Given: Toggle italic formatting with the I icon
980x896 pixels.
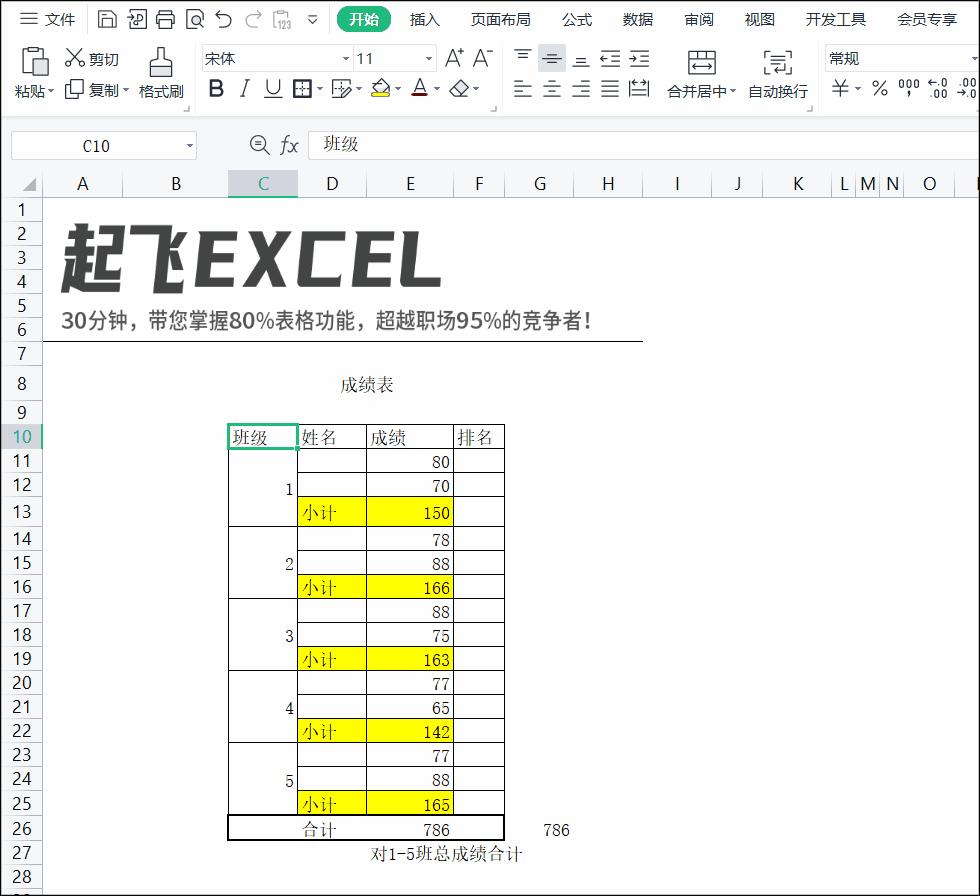Looking at the screenshot, I should click(244, 89).
